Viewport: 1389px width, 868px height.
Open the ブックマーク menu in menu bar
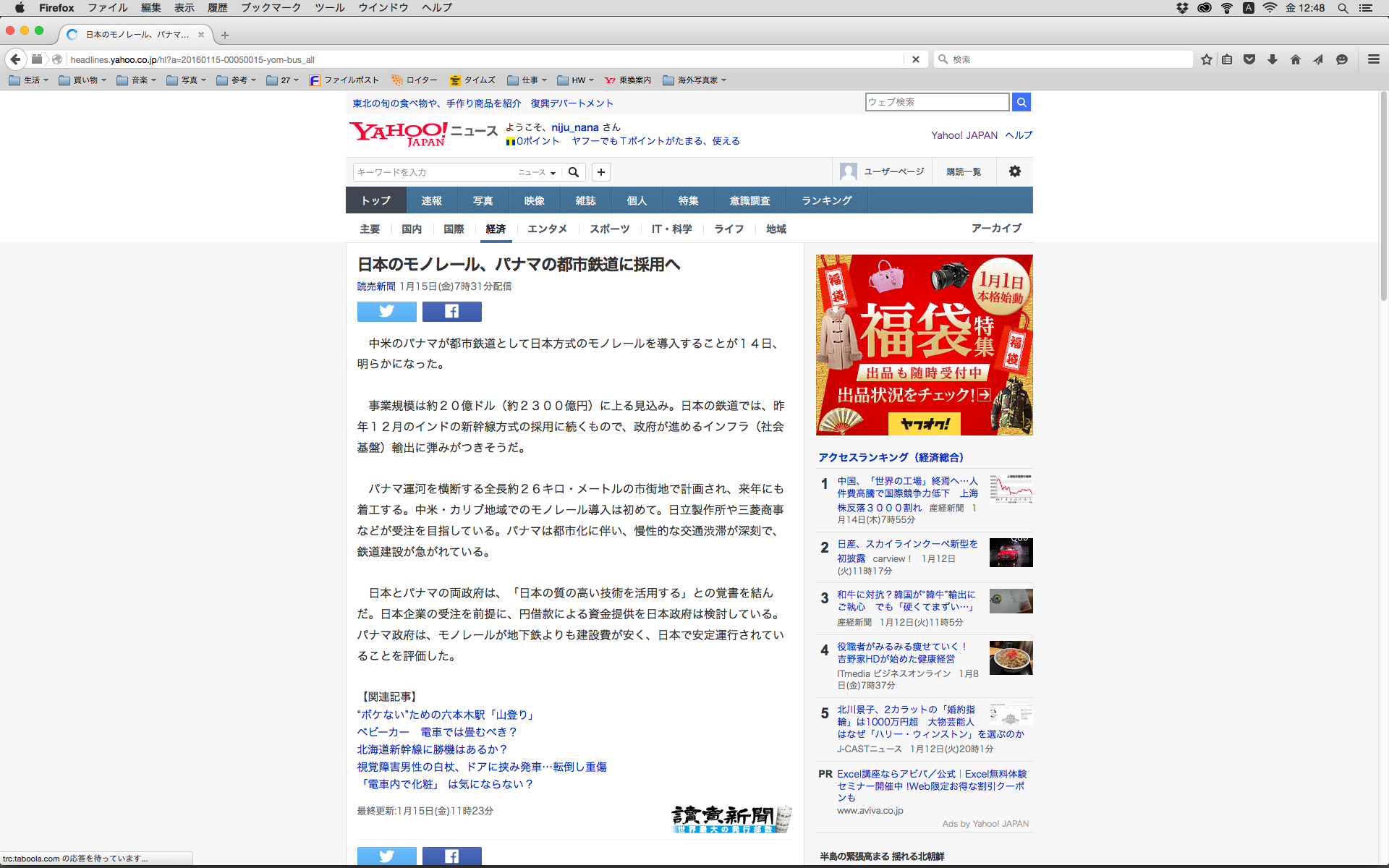coord(271,8)
